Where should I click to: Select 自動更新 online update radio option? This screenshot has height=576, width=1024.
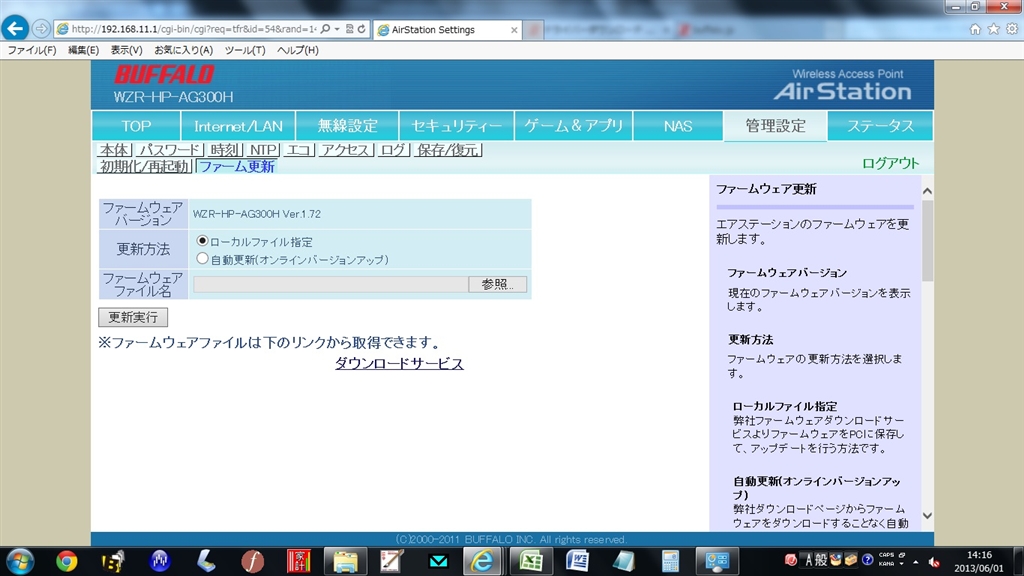point(203,258)
